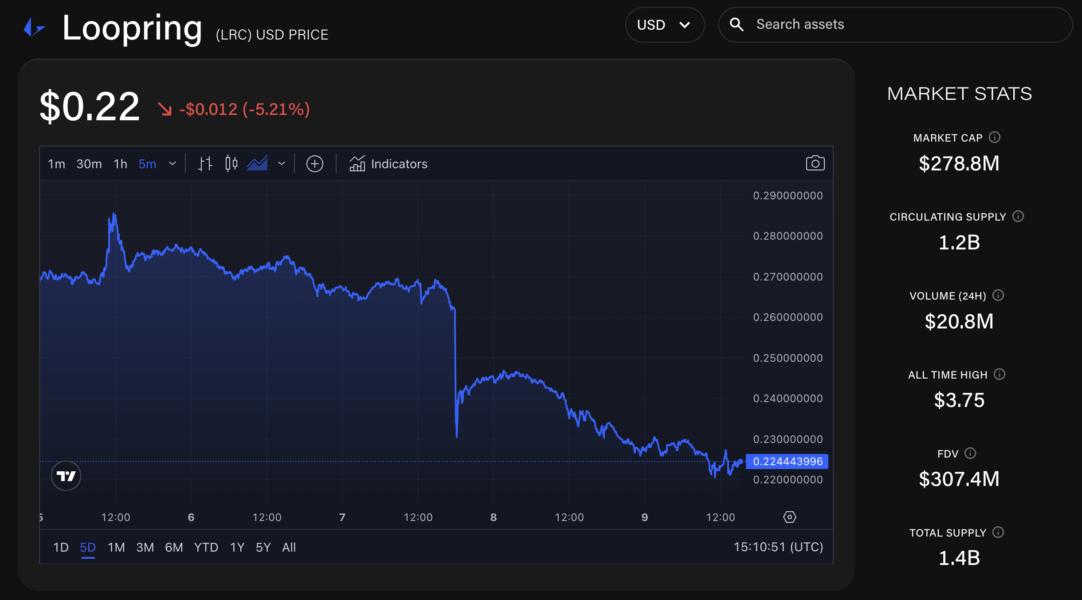Open chart settings gear icon
Screen dimensions: 1082x600
click(789, 517)
